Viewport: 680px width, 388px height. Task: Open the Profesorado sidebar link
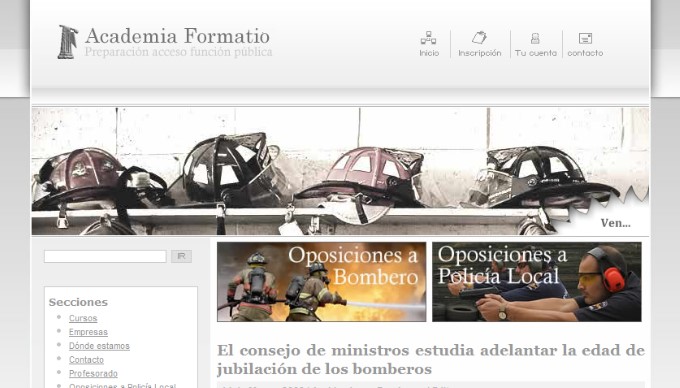click(x=93, y=374)
